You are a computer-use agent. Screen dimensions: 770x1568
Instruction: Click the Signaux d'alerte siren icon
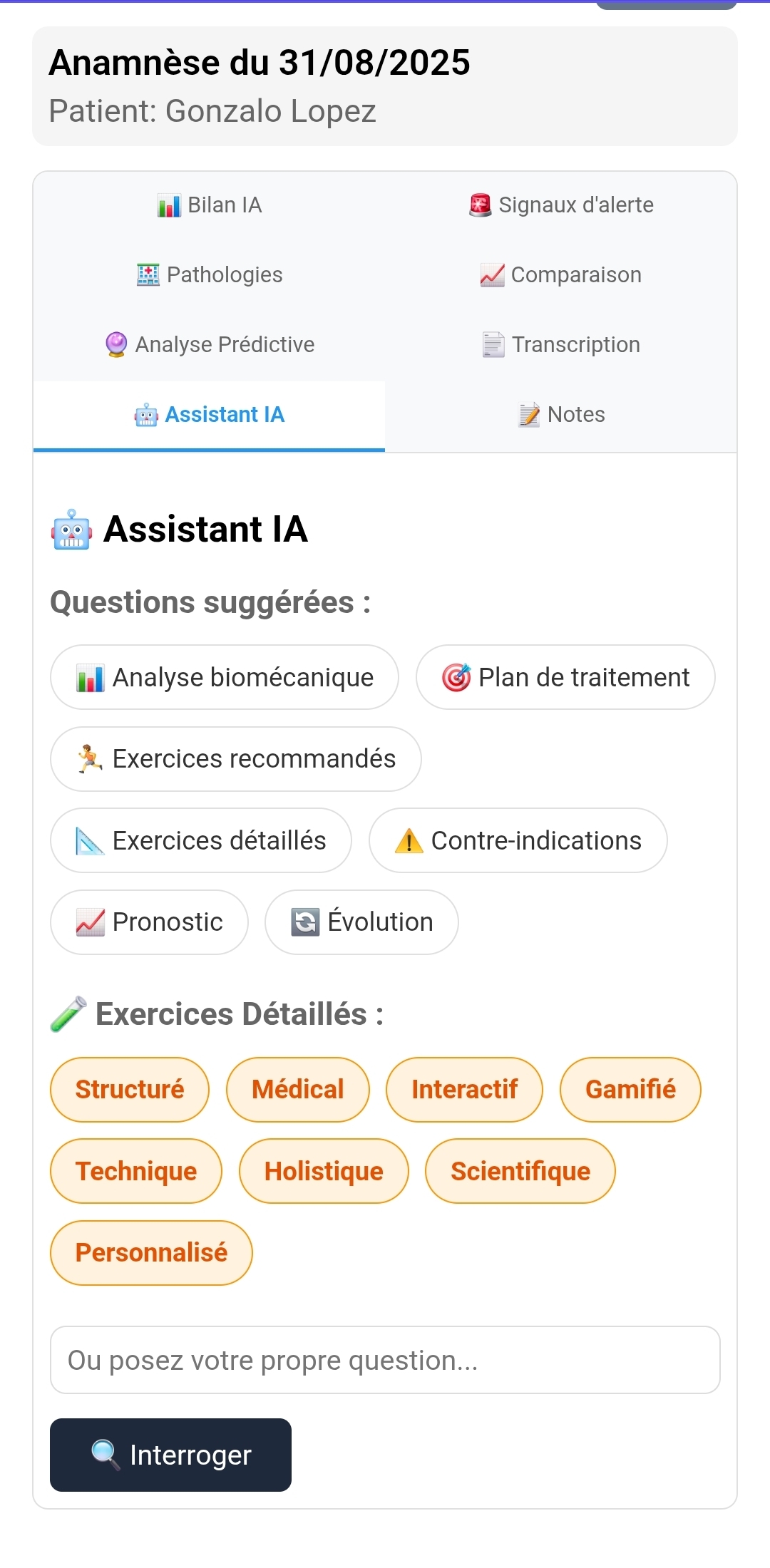pos(481,205)
